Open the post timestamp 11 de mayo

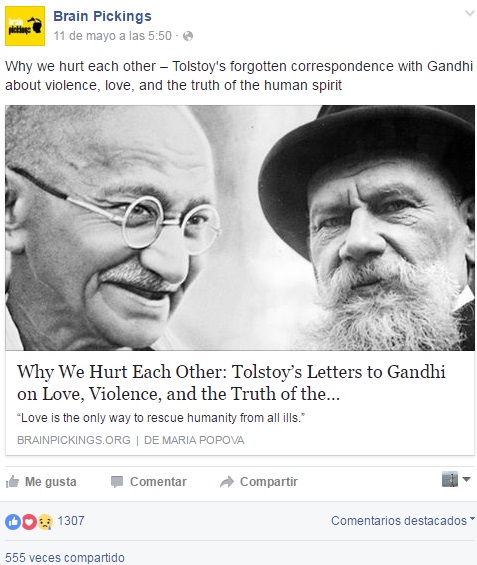click(112, 36)
